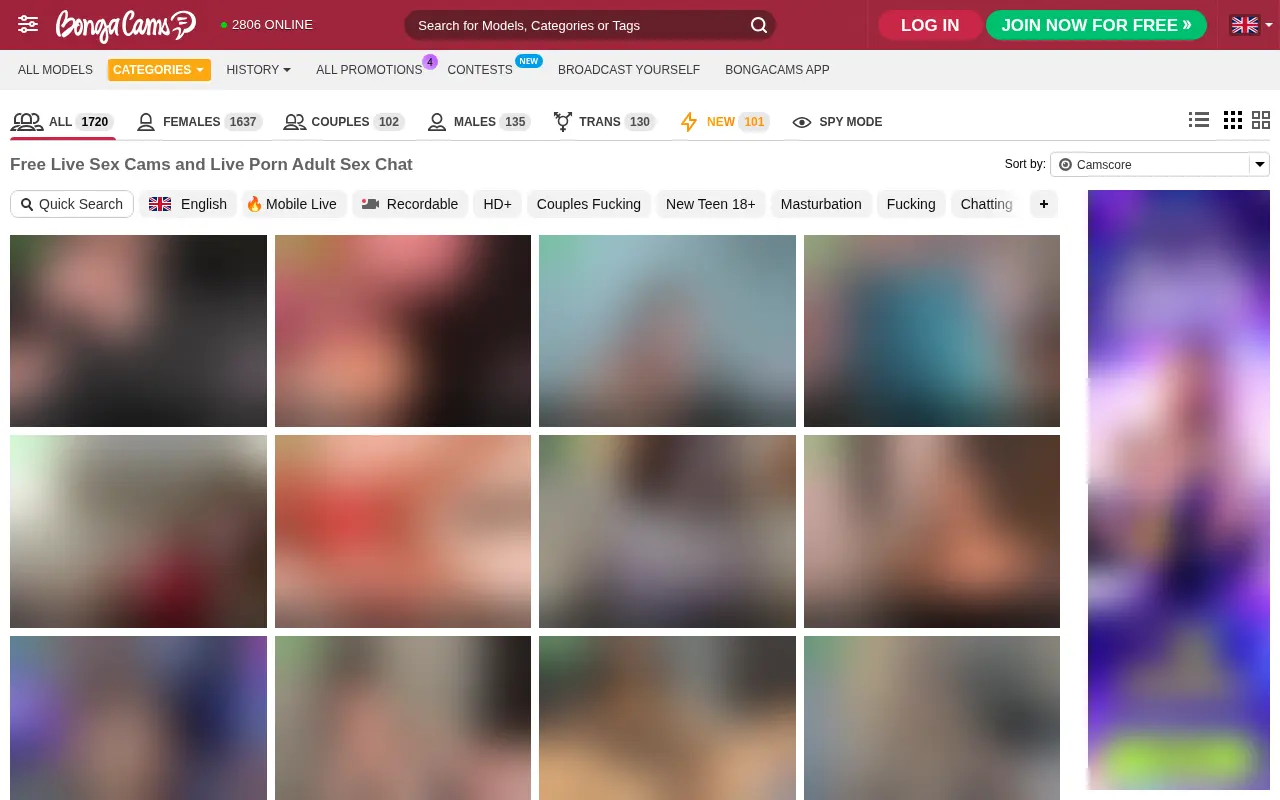
Task: Open All Models menu item
Action: 55,70
